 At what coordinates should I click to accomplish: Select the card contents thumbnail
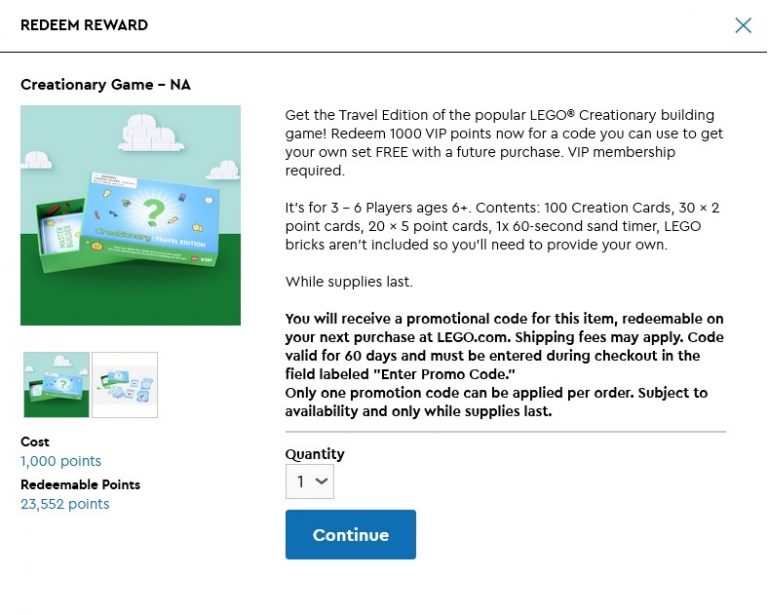click(x=125, y=385)
